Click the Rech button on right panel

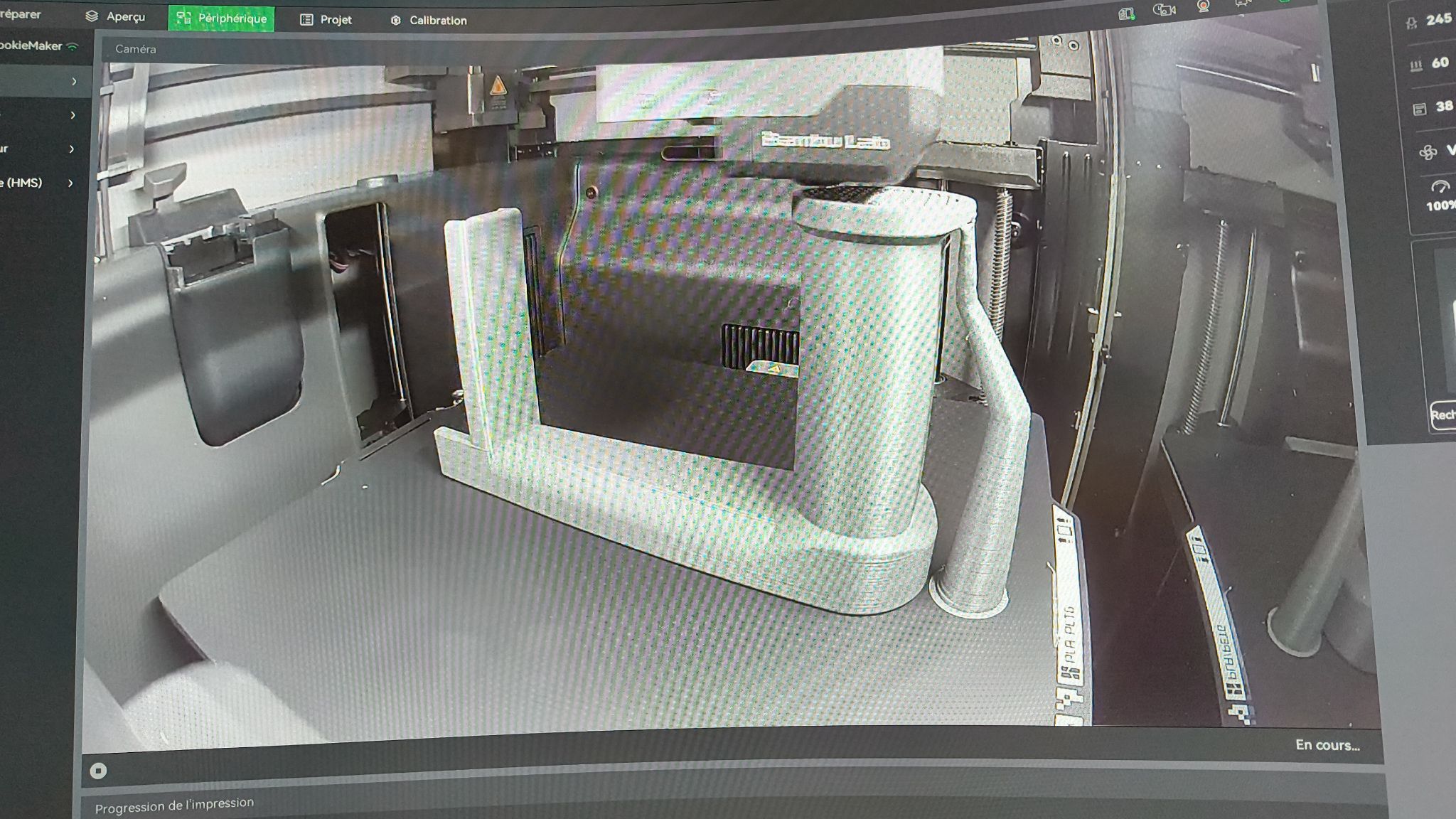[x=1442, y=414]
